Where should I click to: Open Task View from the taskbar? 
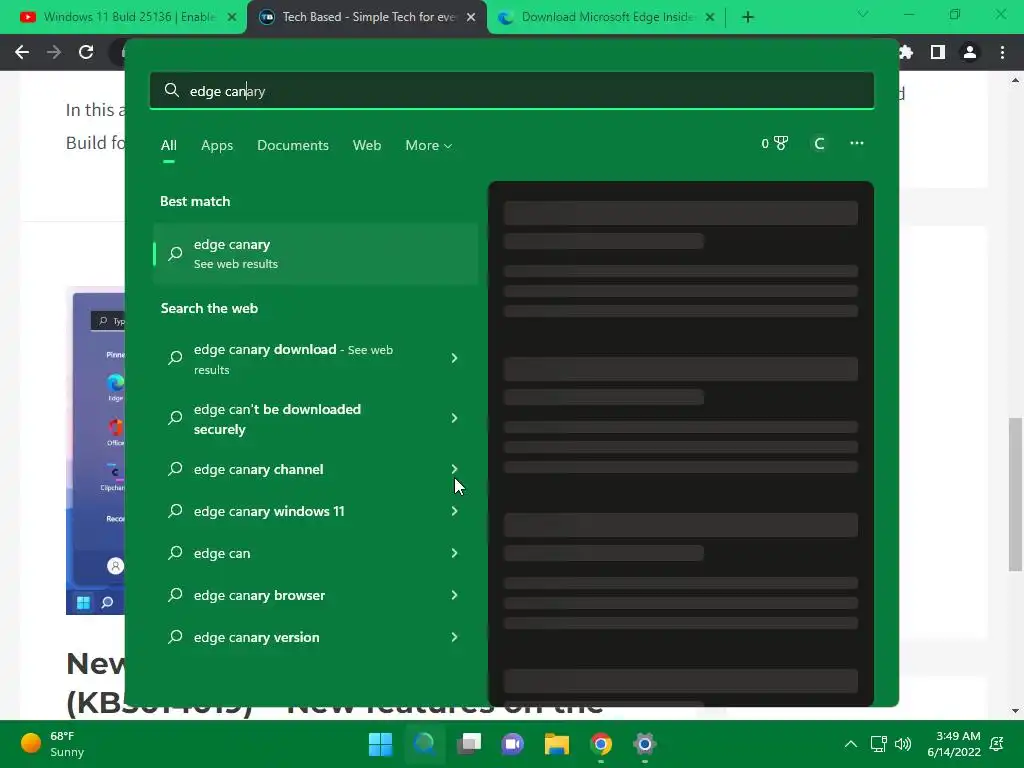[469, 744]
